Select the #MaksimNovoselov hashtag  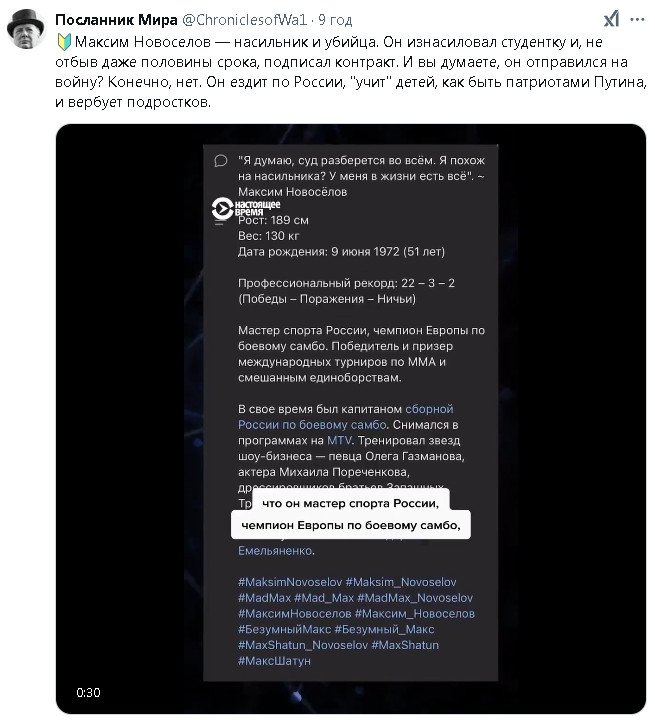[x=289, y=582]
